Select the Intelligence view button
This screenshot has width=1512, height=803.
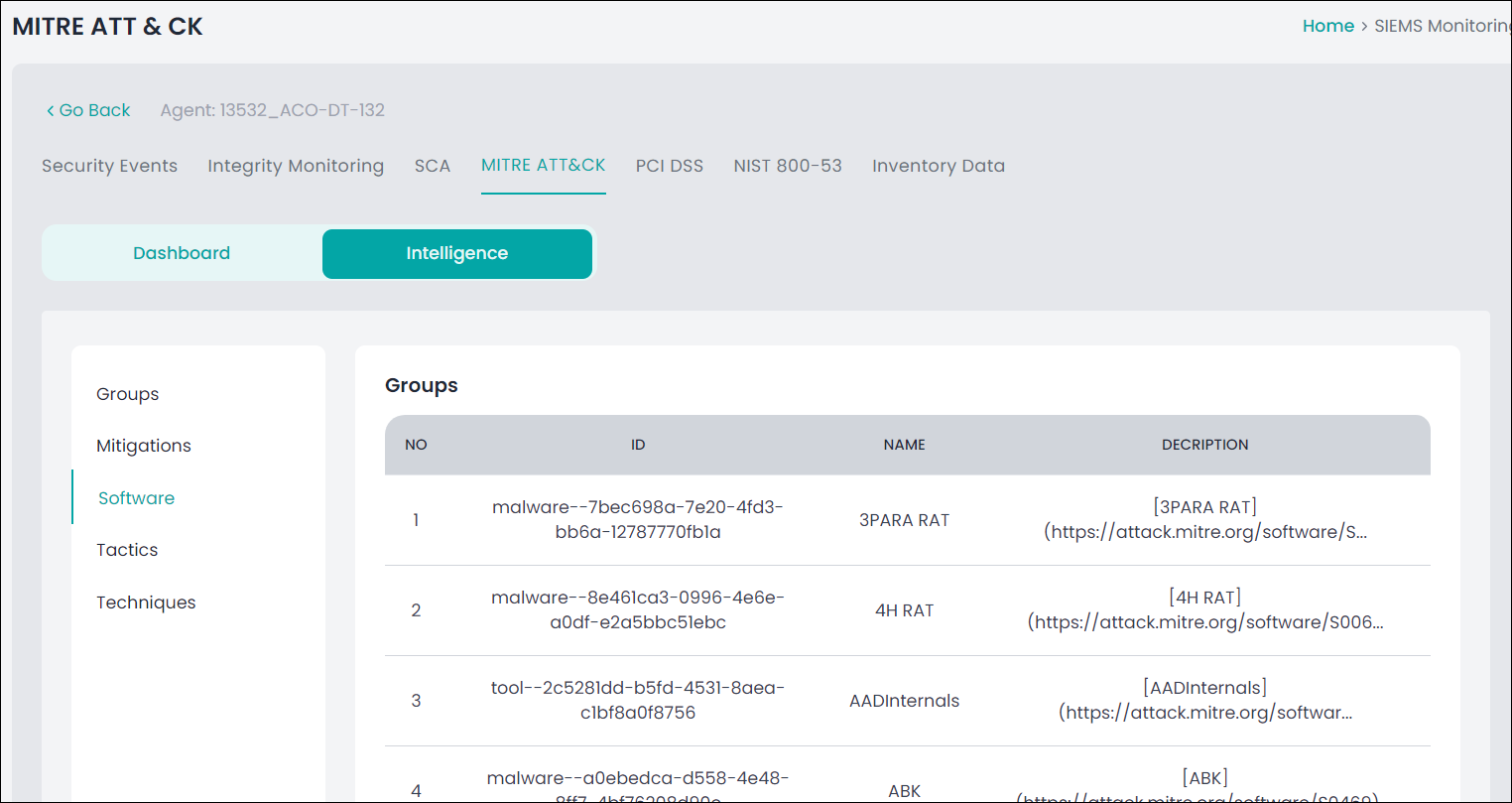(x=457, y=253)
